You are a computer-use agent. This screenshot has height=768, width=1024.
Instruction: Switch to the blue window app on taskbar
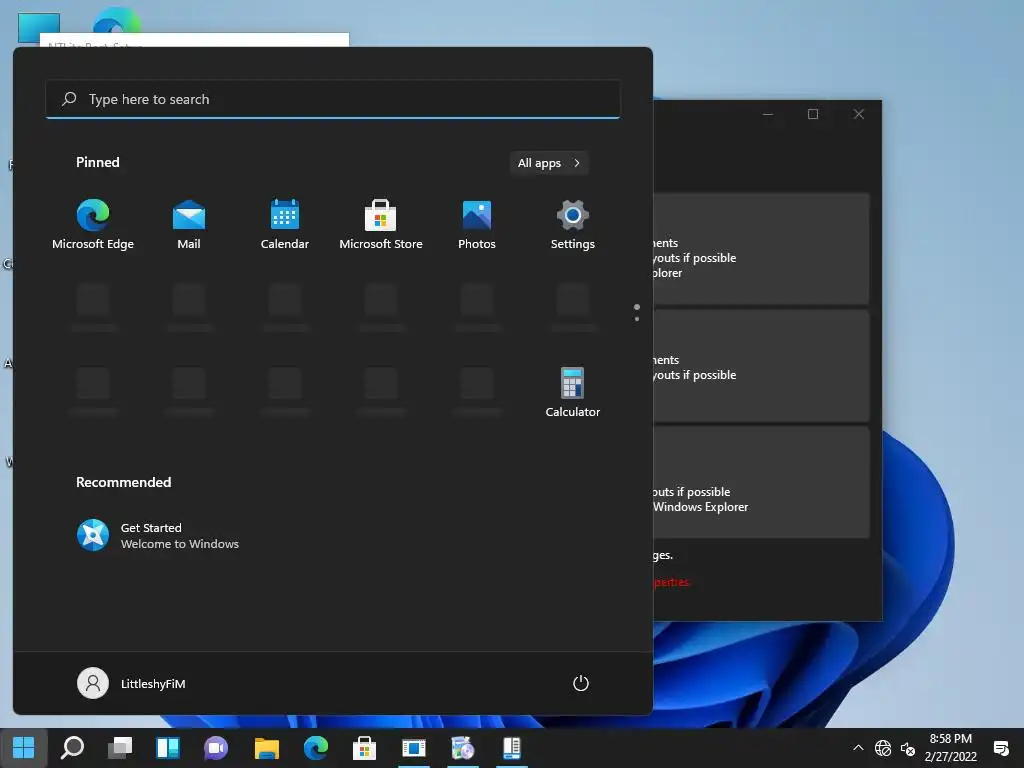coord(414,748)
